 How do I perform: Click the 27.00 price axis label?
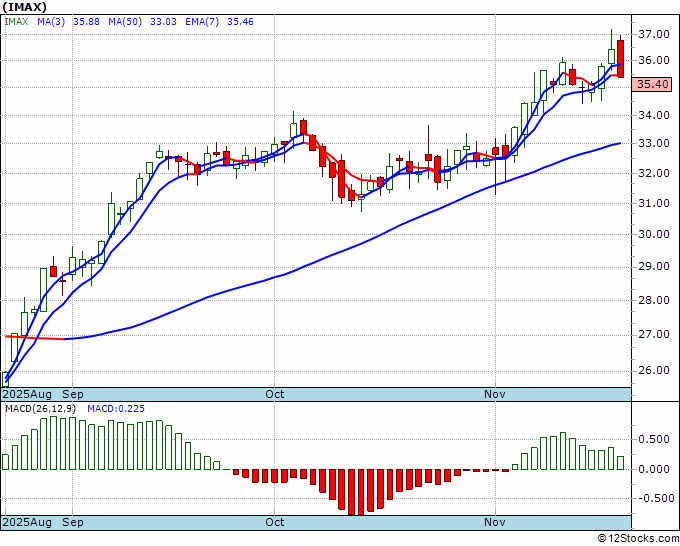coord(654,334)
